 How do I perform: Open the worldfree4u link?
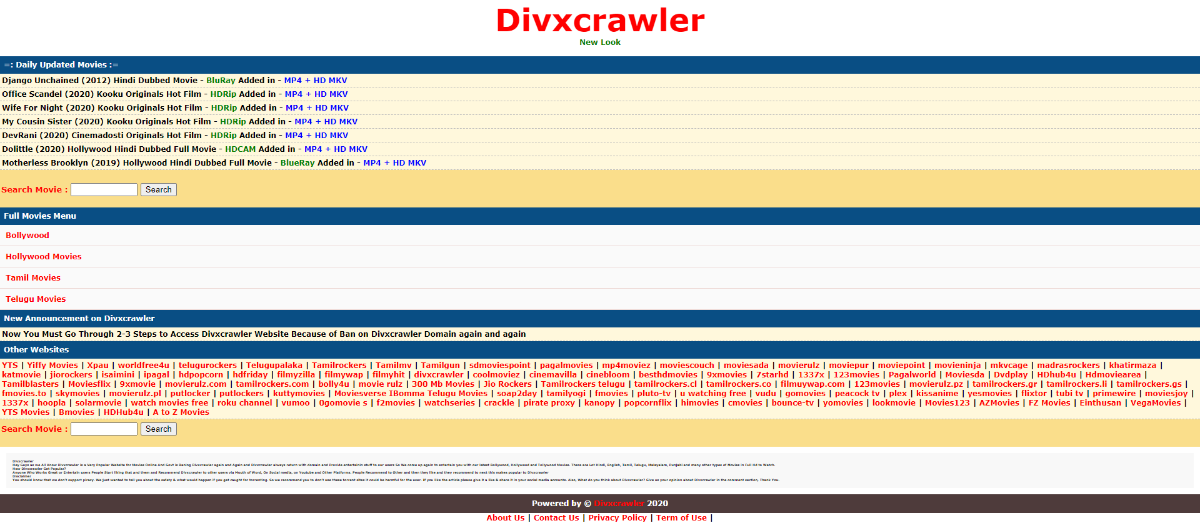point(144,366)
